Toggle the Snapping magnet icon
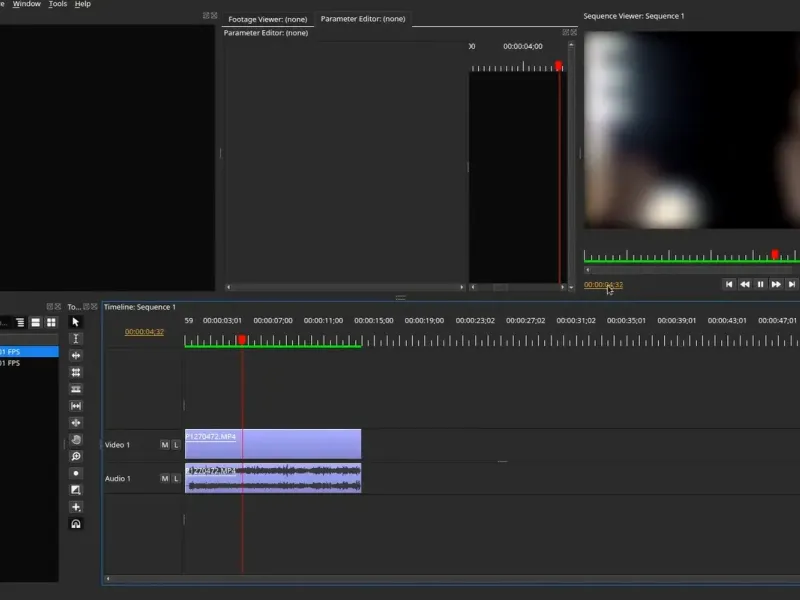The width and height of the screenshot is (800, 600). [x=76, y=524]
